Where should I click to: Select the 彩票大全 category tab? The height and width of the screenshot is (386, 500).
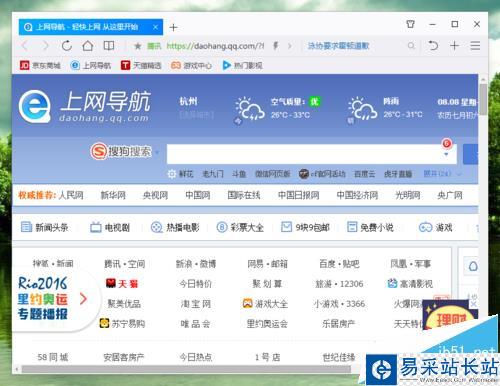coord(240,227)
